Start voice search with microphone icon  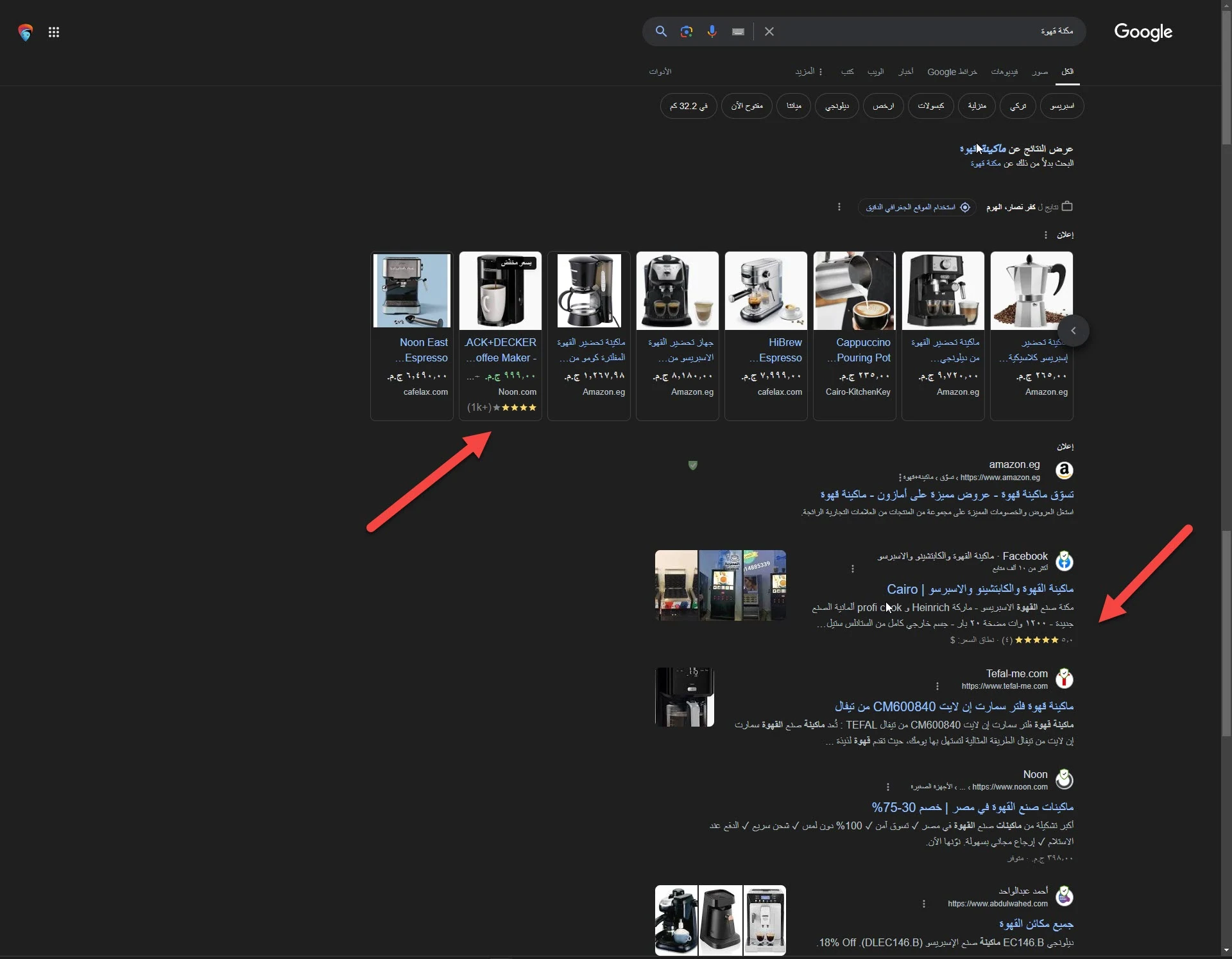(x=712, y=31)
